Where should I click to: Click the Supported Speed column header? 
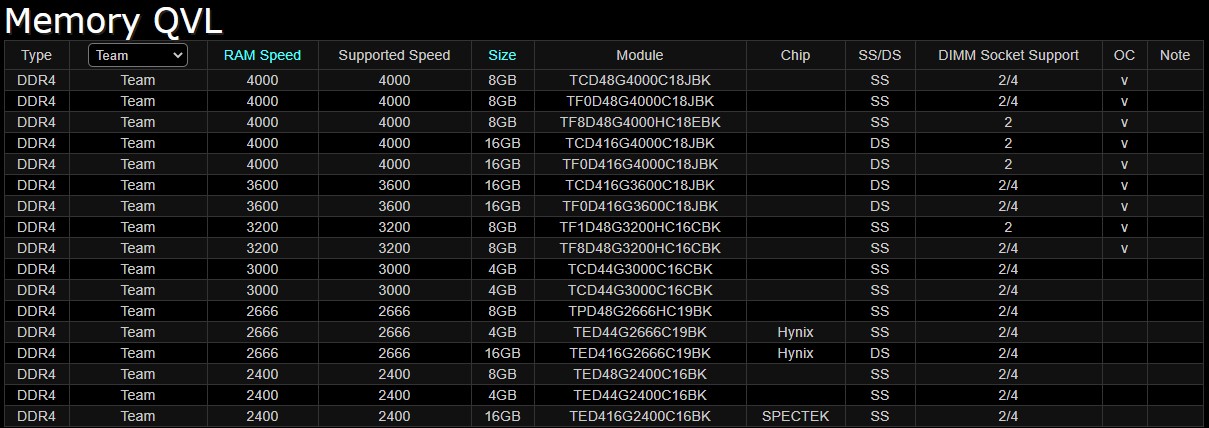click(x=394, y=56)
